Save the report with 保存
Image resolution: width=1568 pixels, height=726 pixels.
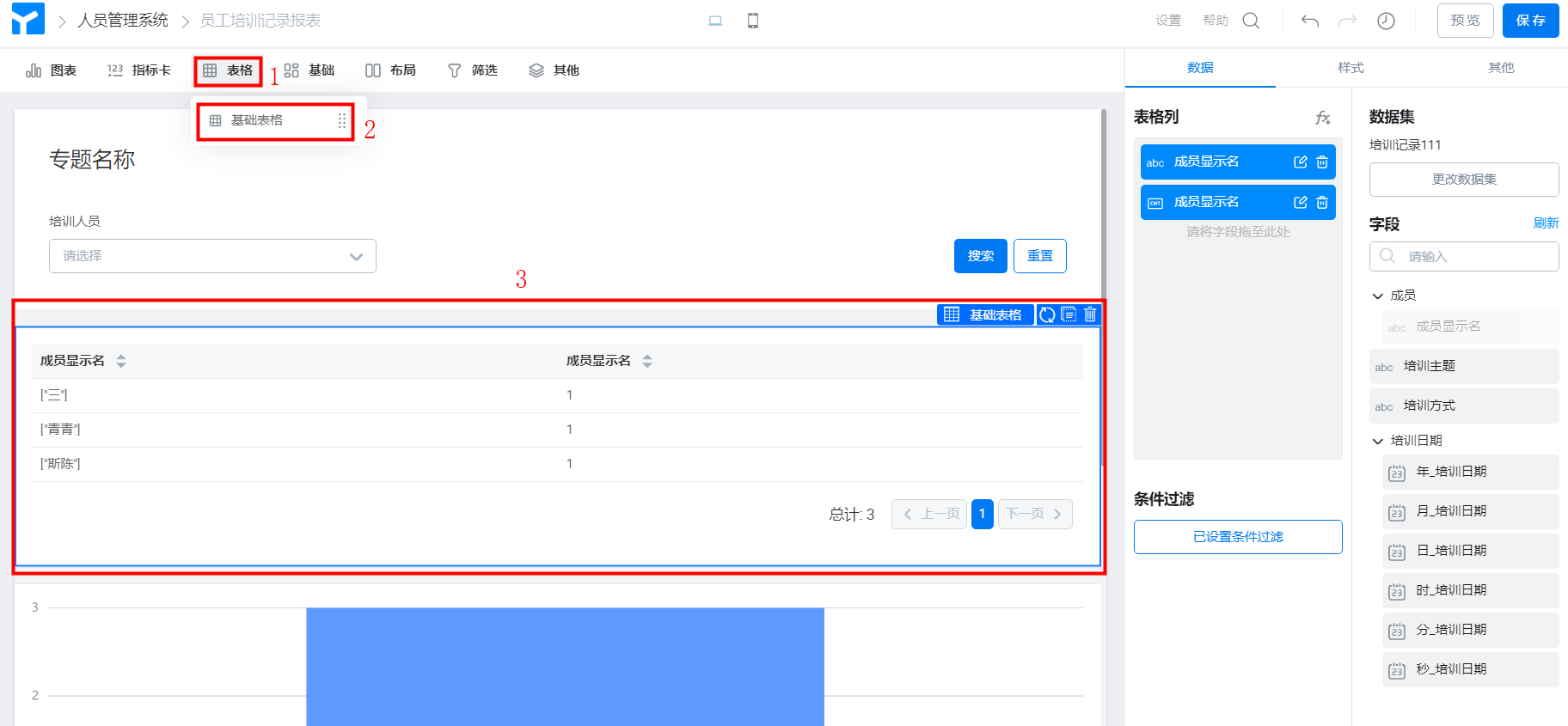click(x=1531, y=21)
